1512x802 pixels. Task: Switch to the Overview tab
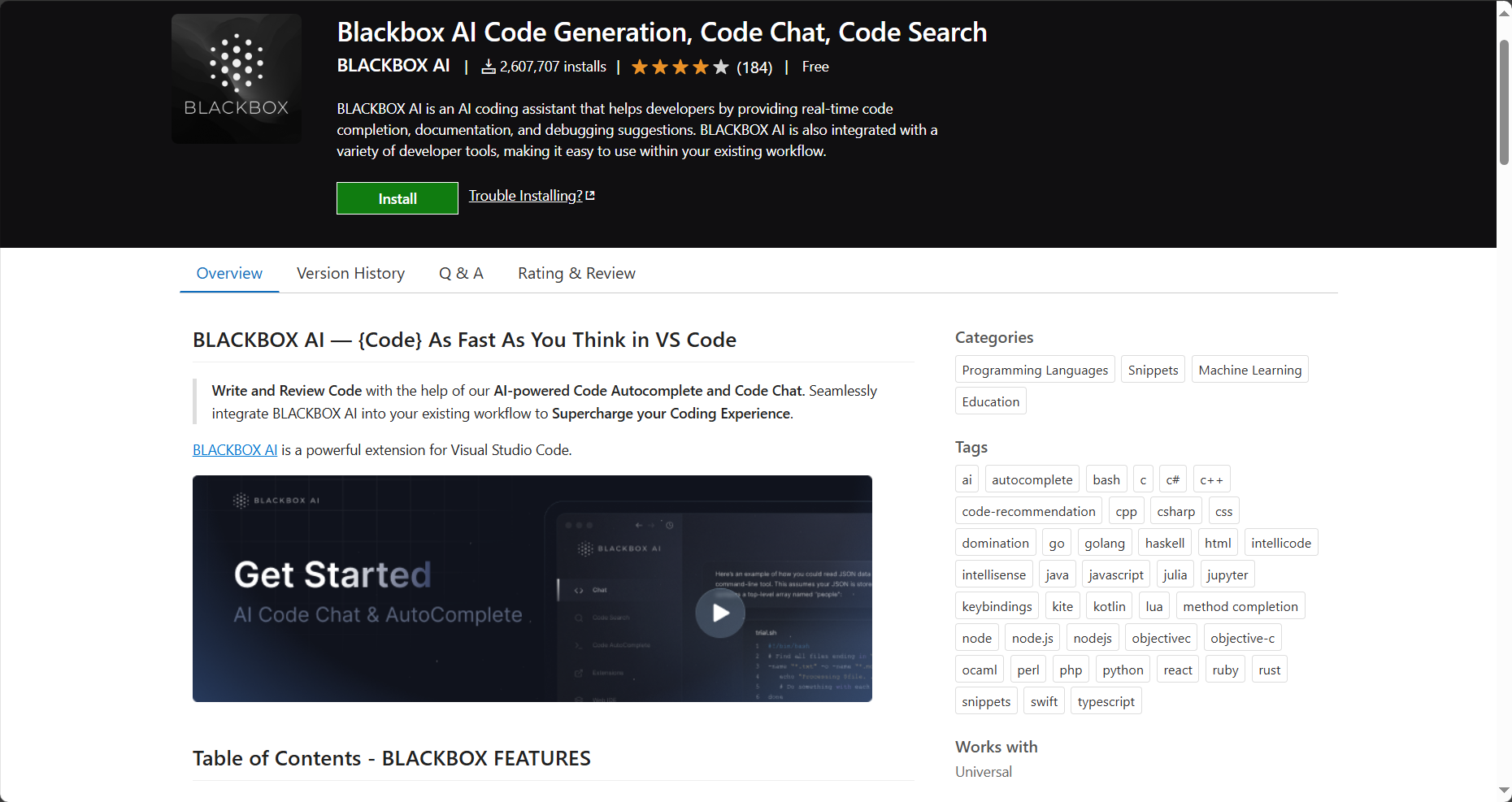coord(229,273)
